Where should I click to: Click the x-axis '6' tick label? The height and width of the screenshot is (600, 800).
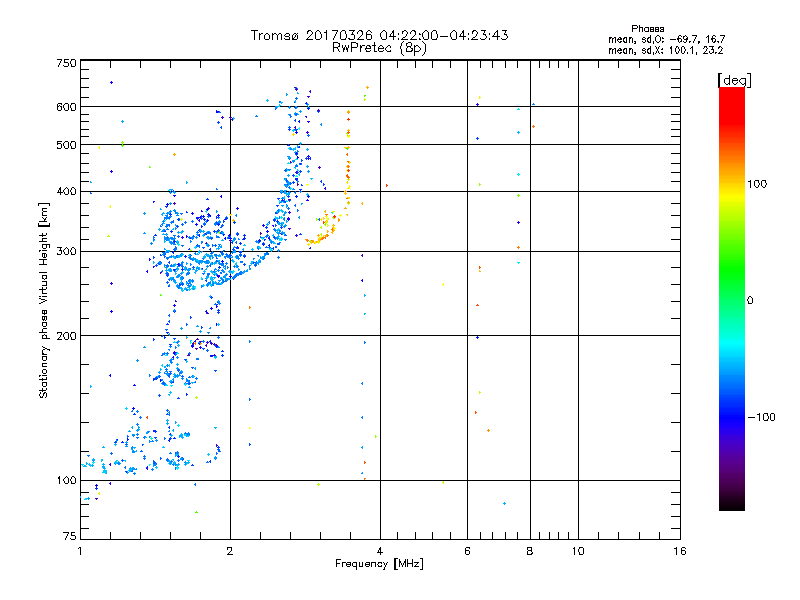tap(467, 551)
